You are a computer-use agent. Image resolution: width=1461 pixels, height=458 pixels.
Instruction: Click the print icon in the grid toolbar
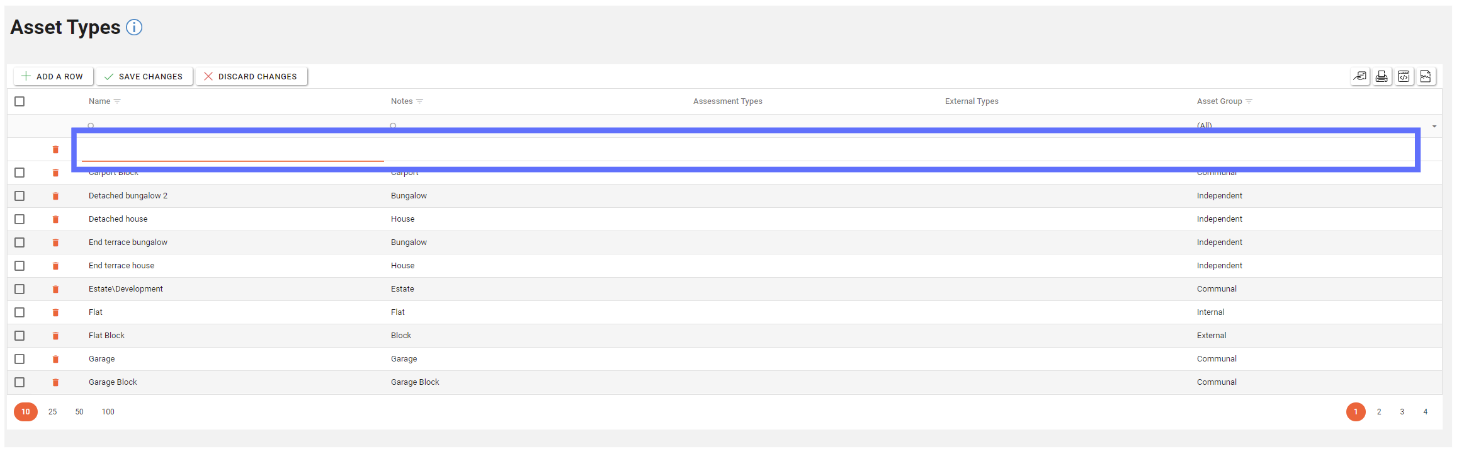1382,76
